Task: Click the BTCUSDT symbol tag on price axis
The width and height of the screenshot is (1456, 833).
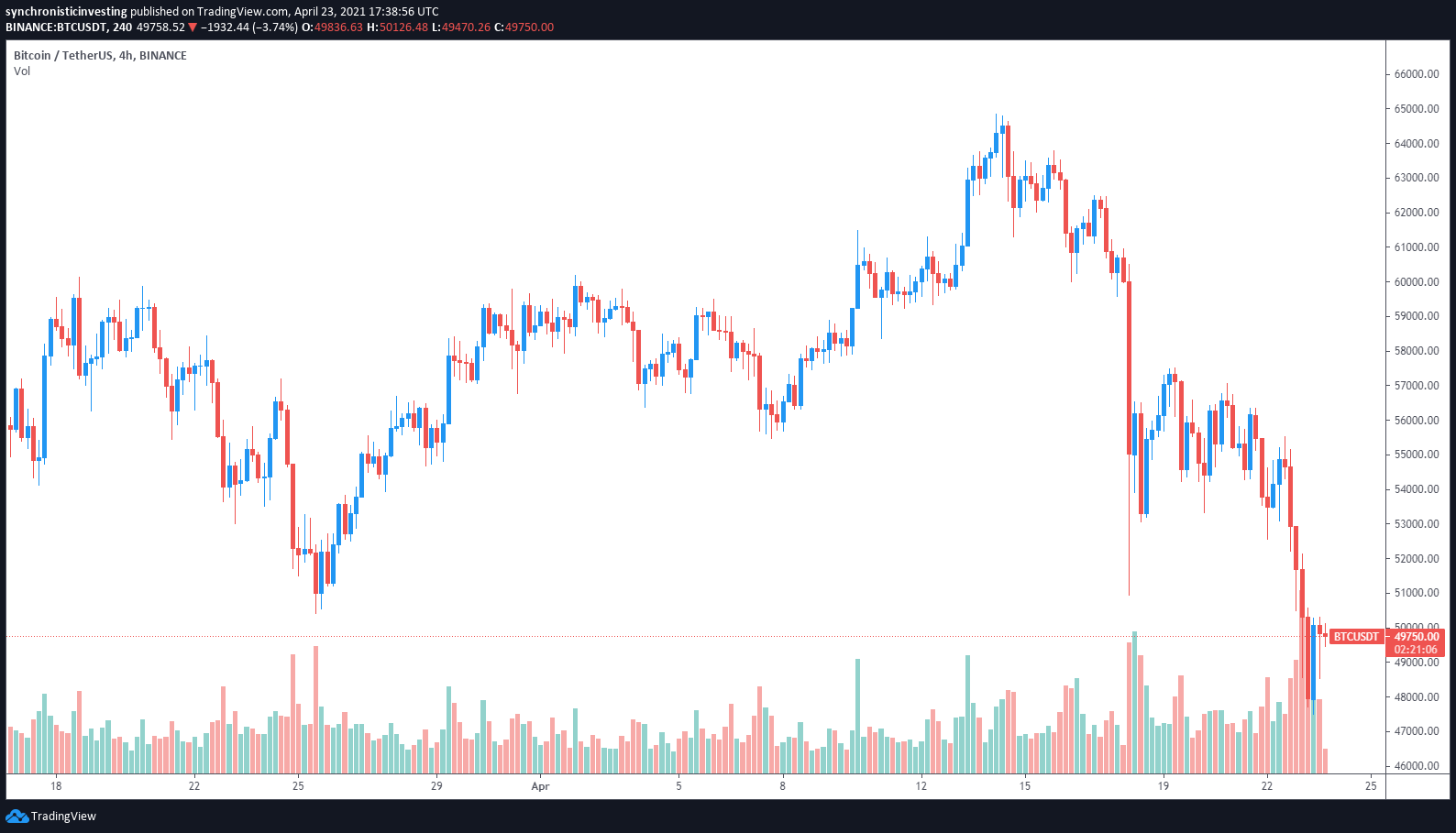Action: click(x=1356, y=636)
